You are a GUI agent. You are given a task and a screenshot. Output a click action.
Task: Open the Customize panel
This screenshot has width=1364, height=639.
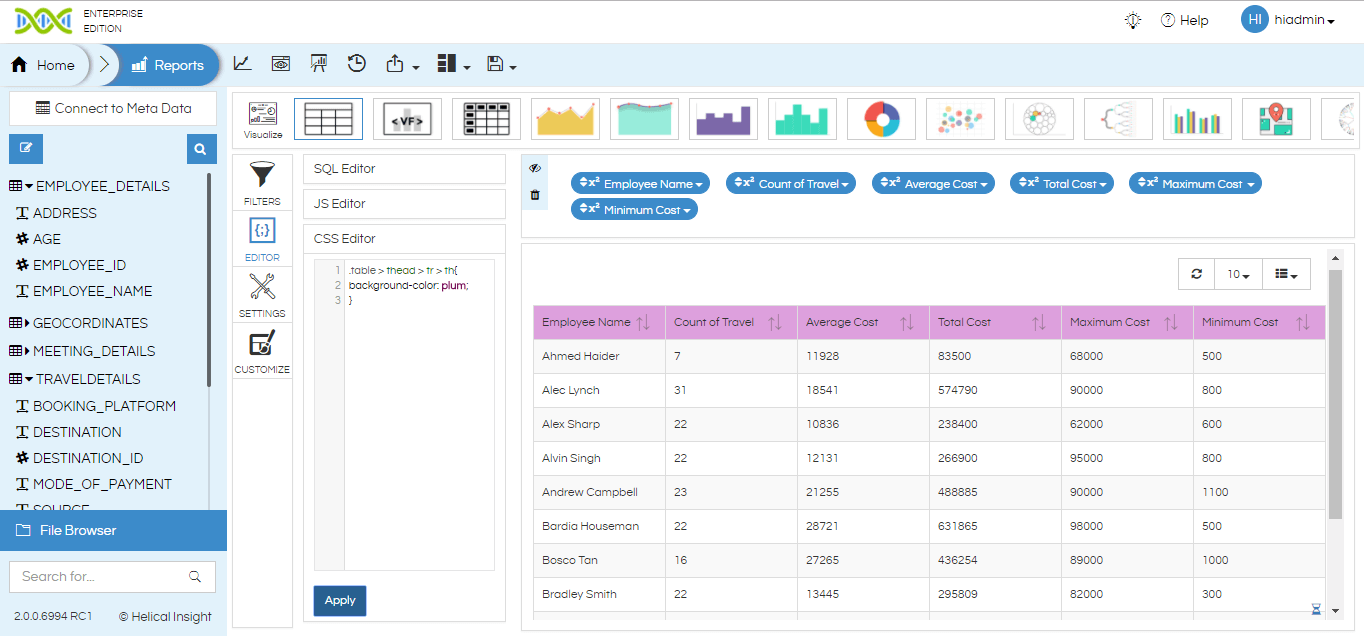click(262, 351)
